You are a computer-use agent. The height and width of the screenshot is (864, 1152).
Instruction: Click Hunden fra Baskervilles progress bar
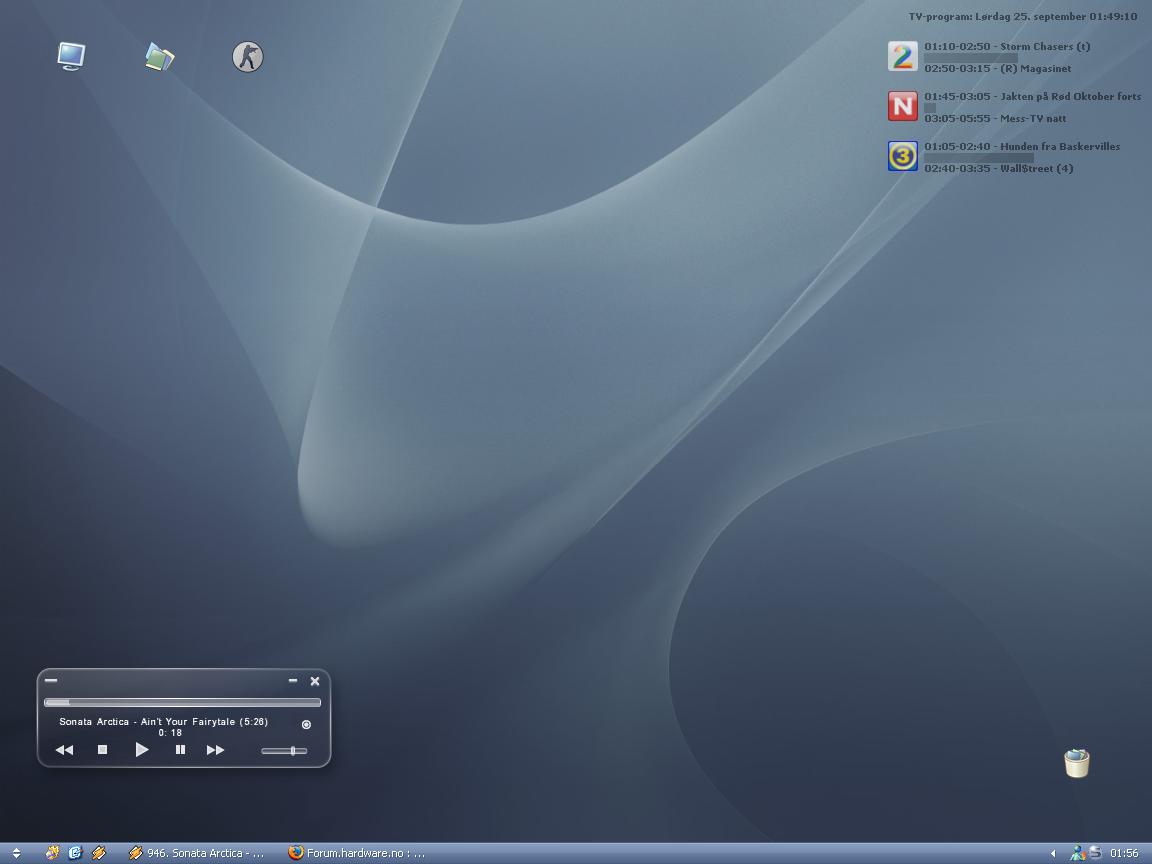(x=979, y=157)
